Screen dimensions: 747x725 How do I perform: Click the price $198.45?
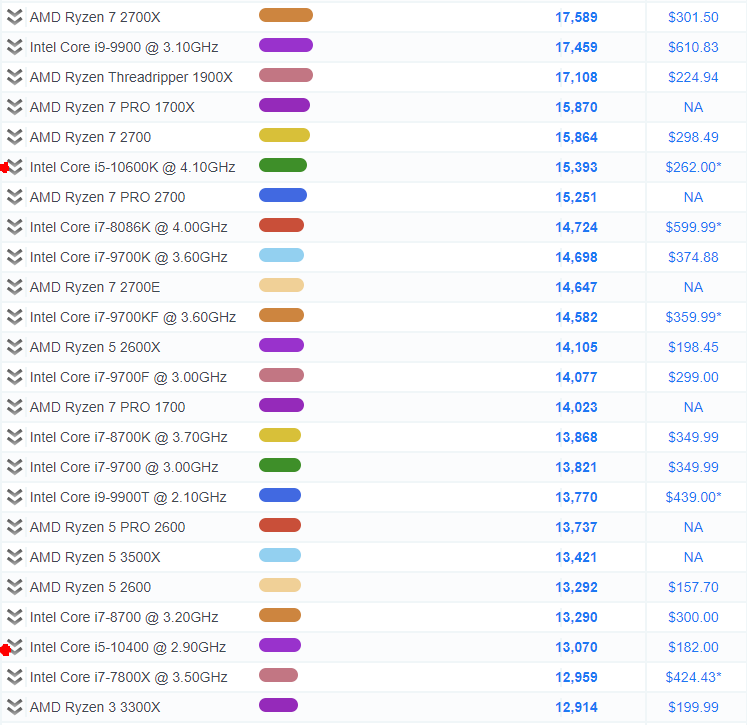tap(693, 347)
